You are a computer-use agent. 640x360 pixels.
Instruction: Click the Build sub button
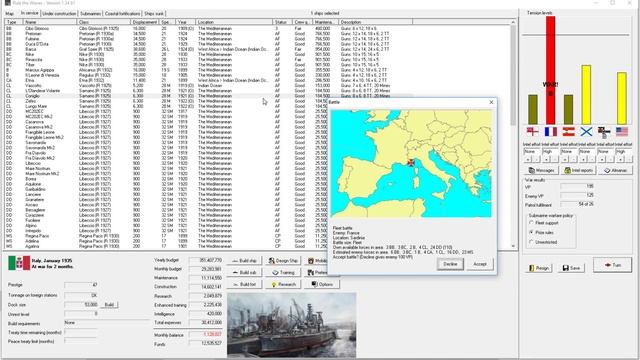pyautogui.click(x=244, y=272)
